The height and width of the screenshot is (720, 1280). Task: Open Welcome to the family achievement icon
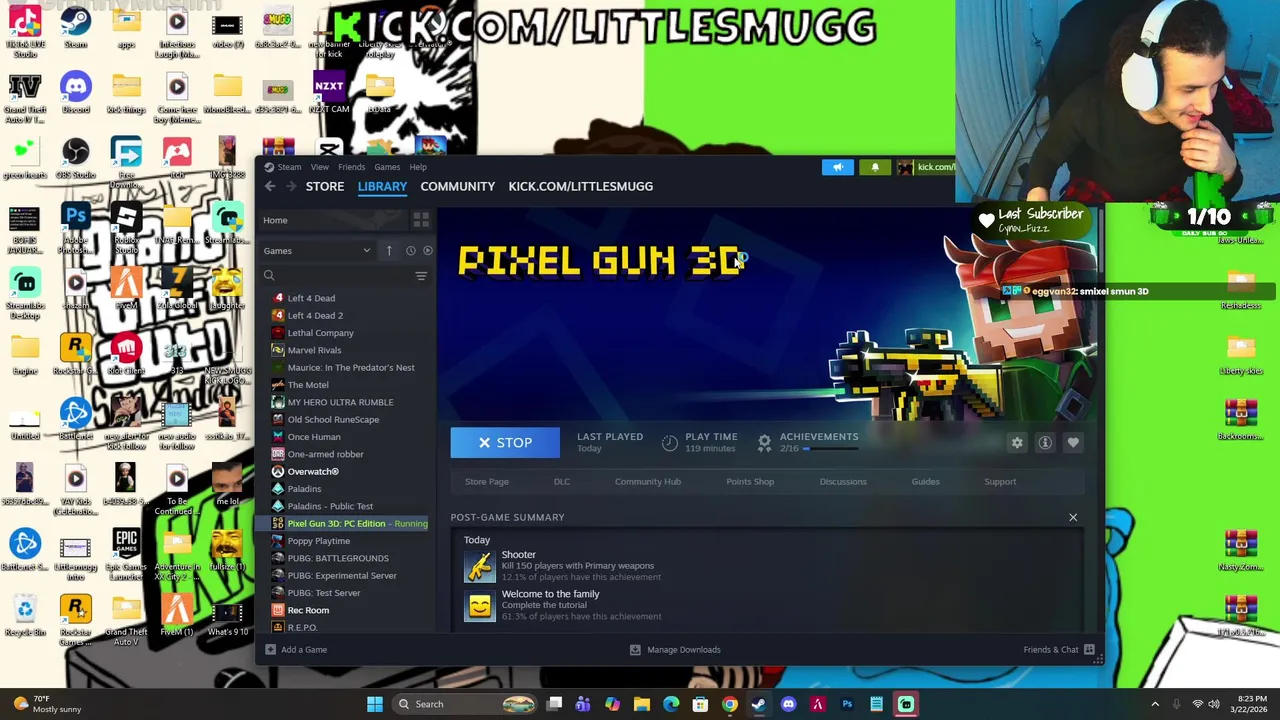coord(479,606)
